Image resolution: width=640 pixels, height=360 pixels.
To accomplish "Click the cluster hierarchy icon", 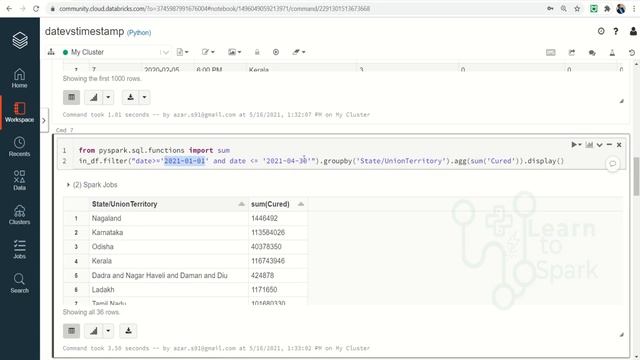I will [x=51, y=52].
